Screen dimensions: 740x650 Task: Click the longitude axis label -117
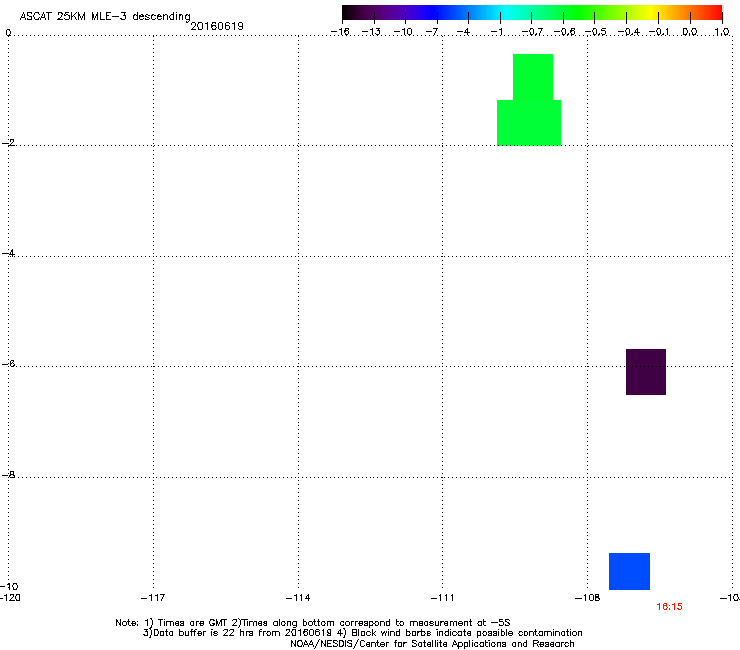click(x=153, y=598)
